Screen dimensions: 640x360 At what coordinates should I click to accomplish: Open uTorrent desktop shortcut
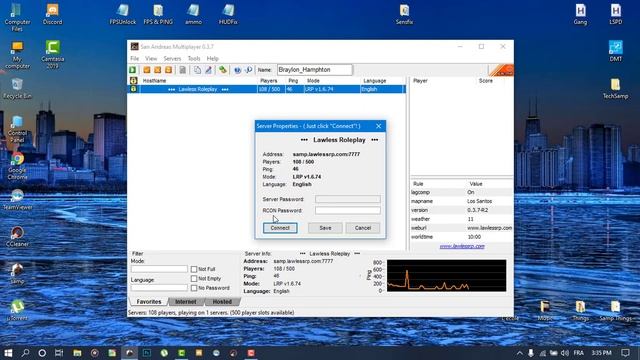(17, 310)
